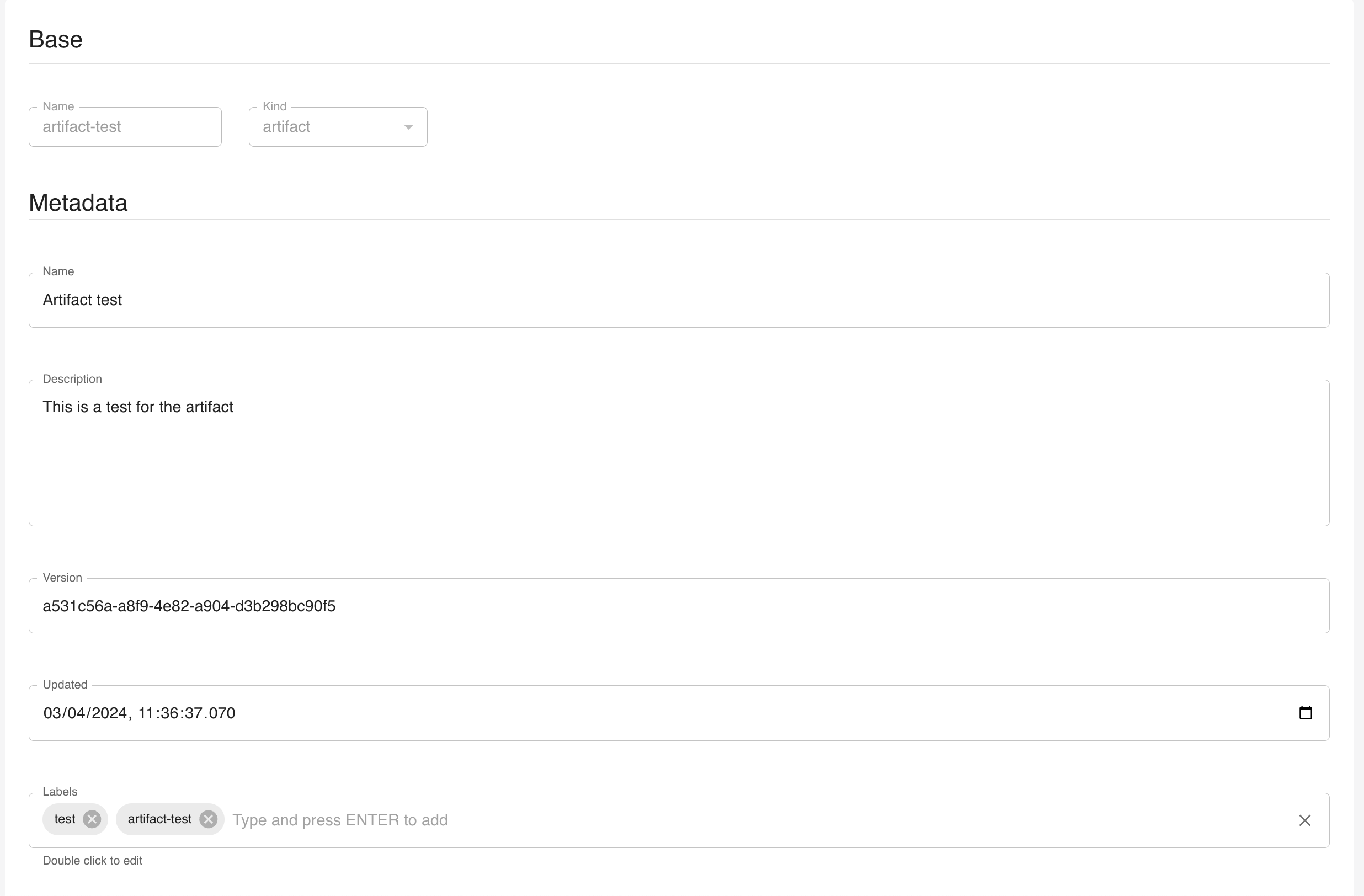Remove the 'test' label tag

coord(92,820)
